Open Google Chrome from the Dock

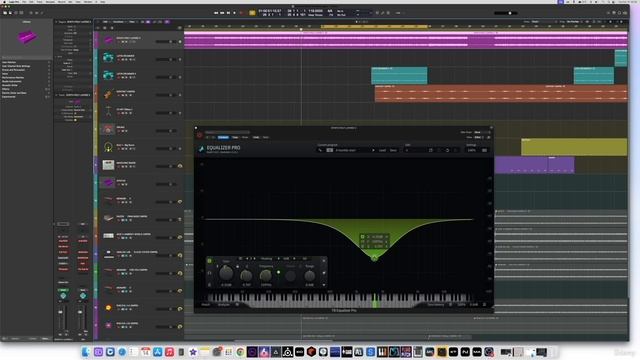click(240, 352)
